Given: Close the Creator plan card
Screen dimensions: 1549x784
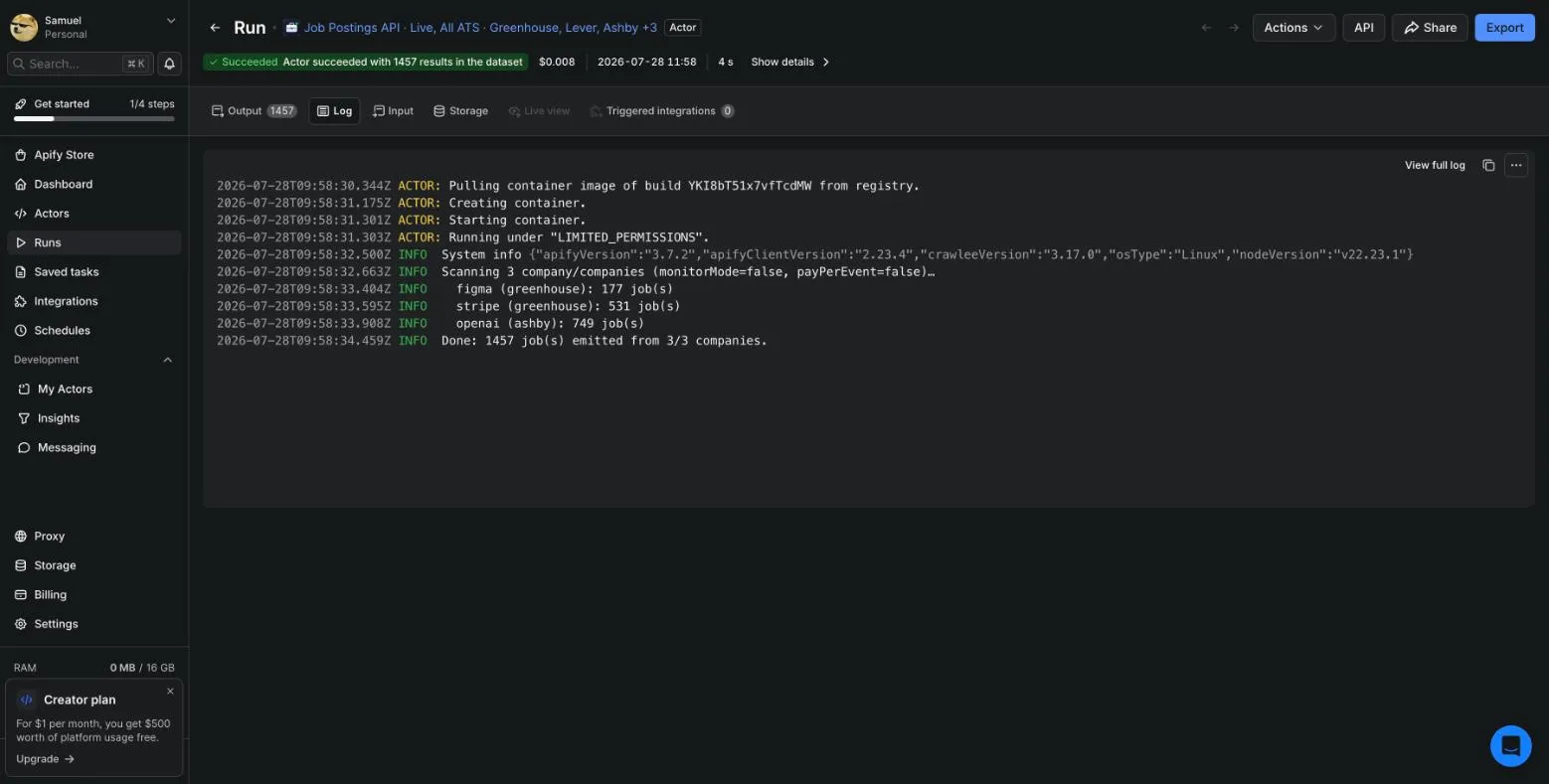Looking at the screenshot, I should (x=170, y=691).
